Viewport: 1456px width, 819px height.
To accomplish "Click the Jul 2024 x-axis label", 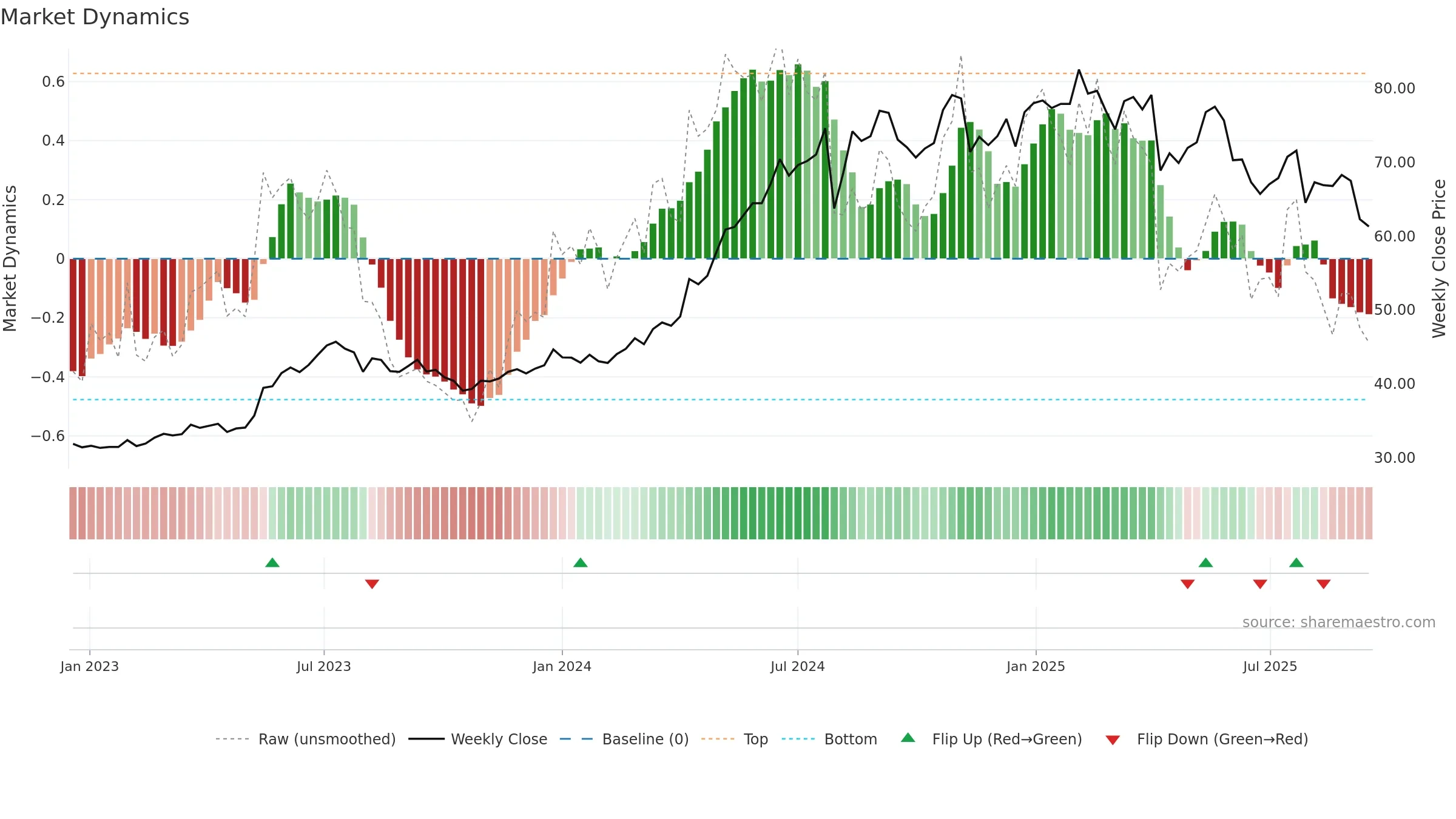I will point(798,666).
